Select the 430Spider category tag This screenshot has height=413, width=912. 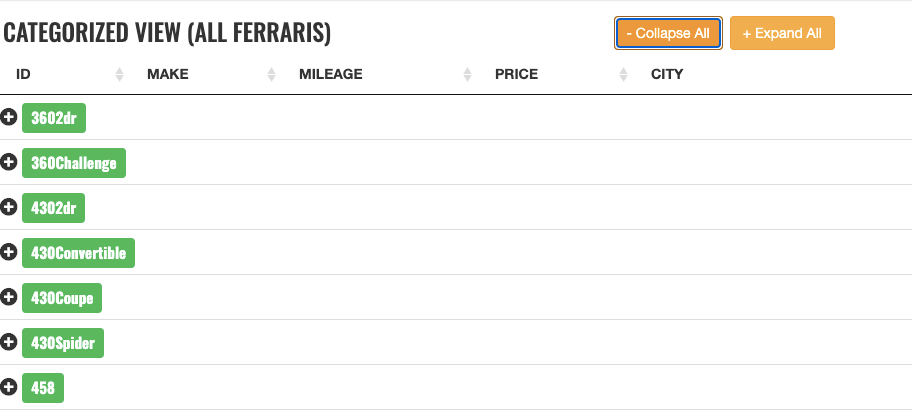[63, 343]
